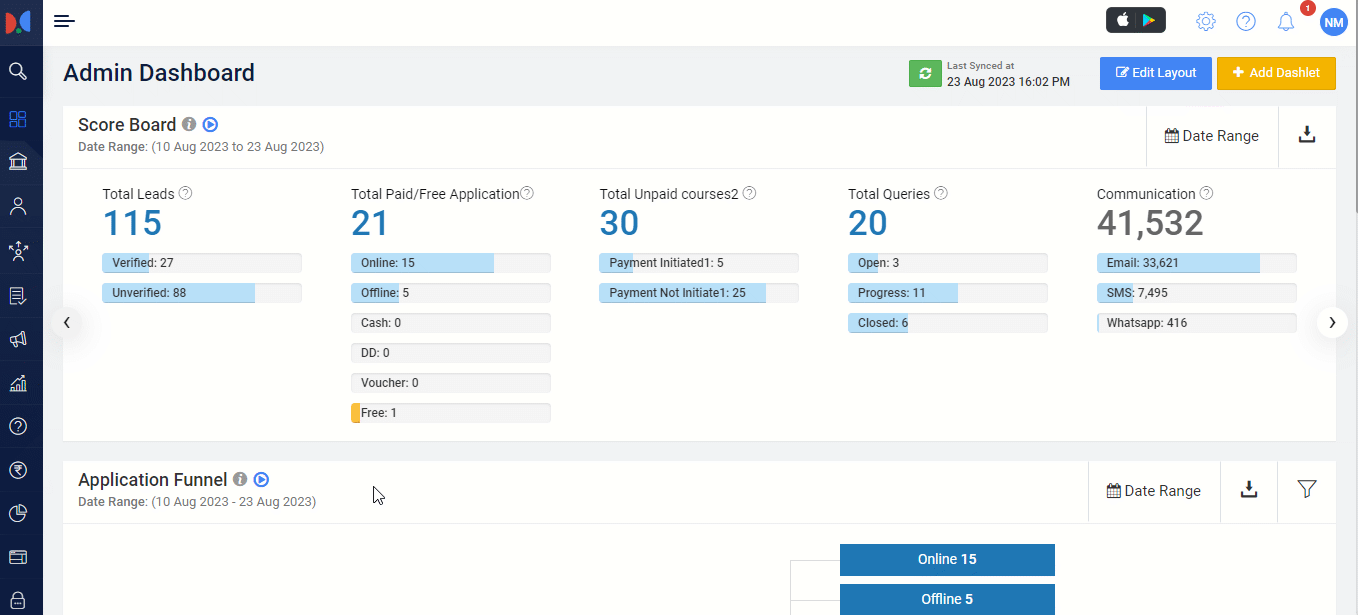
Task: Click the app logo at top left
Action: 18,22
